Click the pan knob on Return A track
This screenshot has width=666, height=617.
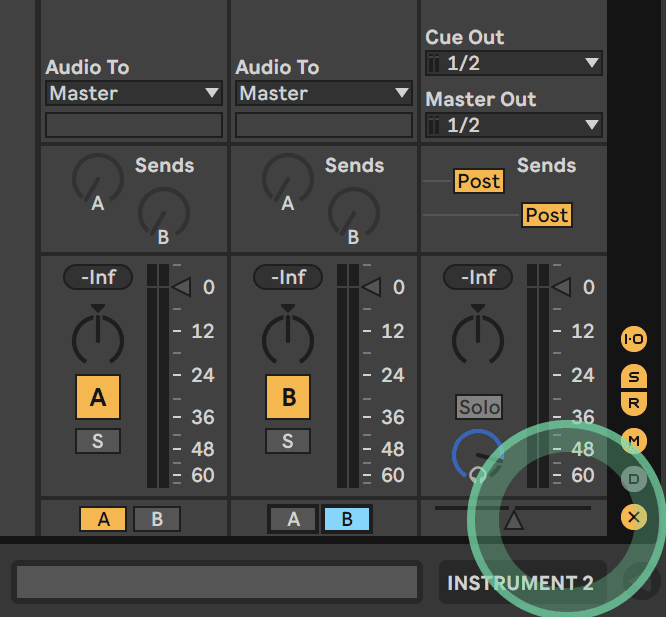coord(98,339)
